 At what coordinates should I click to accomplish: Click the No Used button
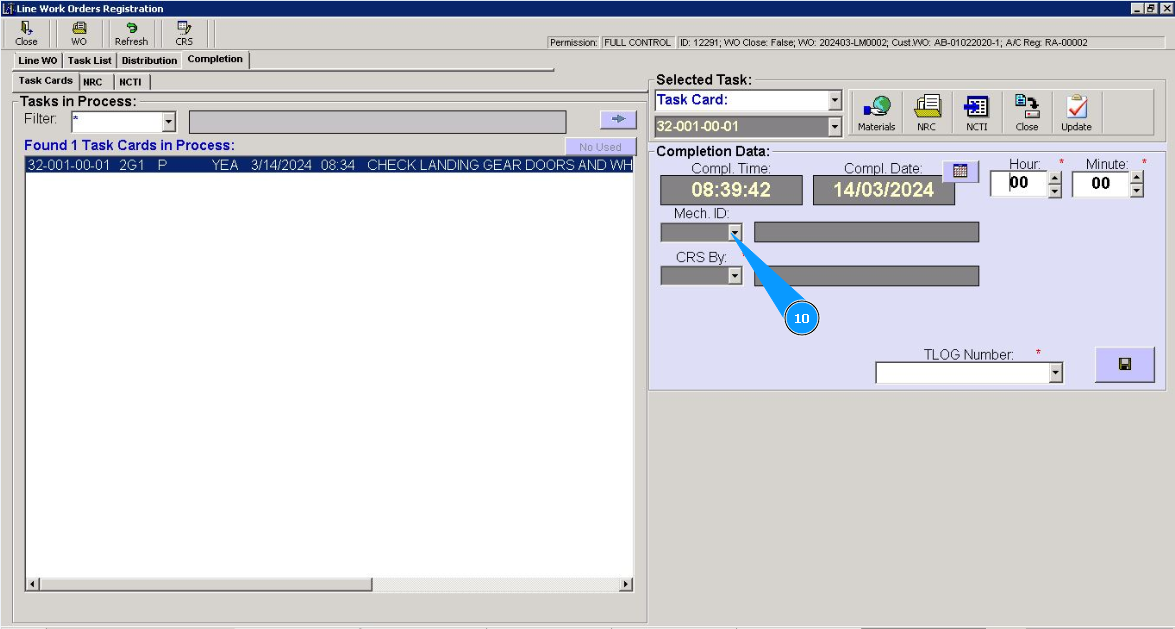600,147
